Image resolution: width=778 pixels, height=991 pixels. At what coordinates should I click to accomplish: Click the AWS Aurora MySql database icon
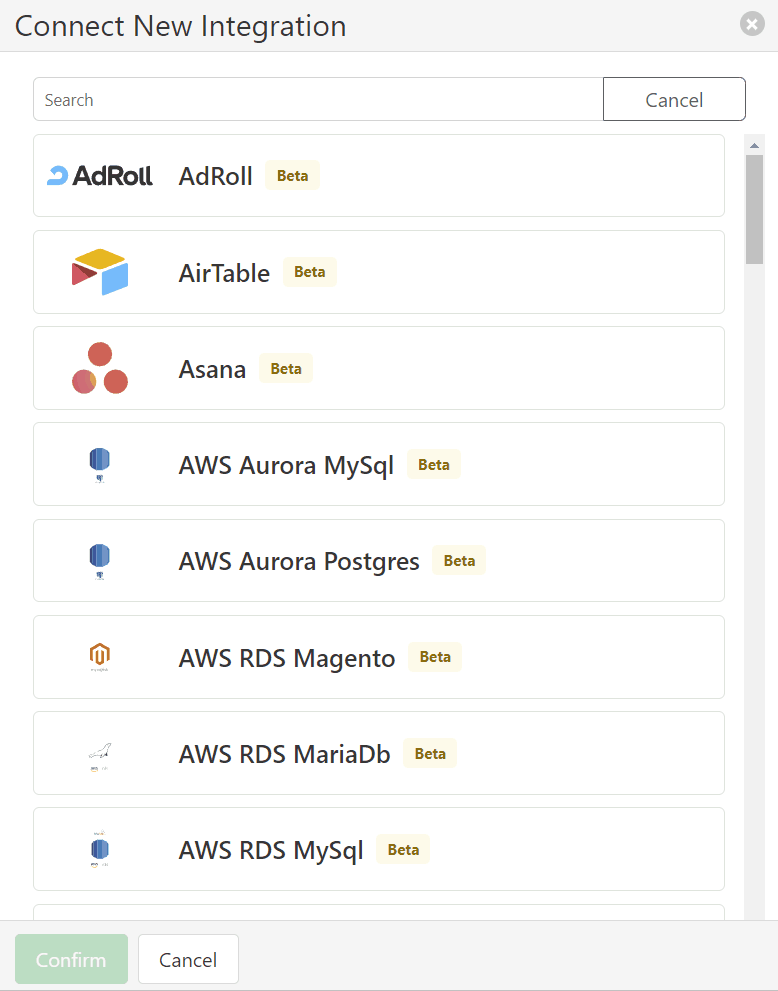tap(100, 465)
